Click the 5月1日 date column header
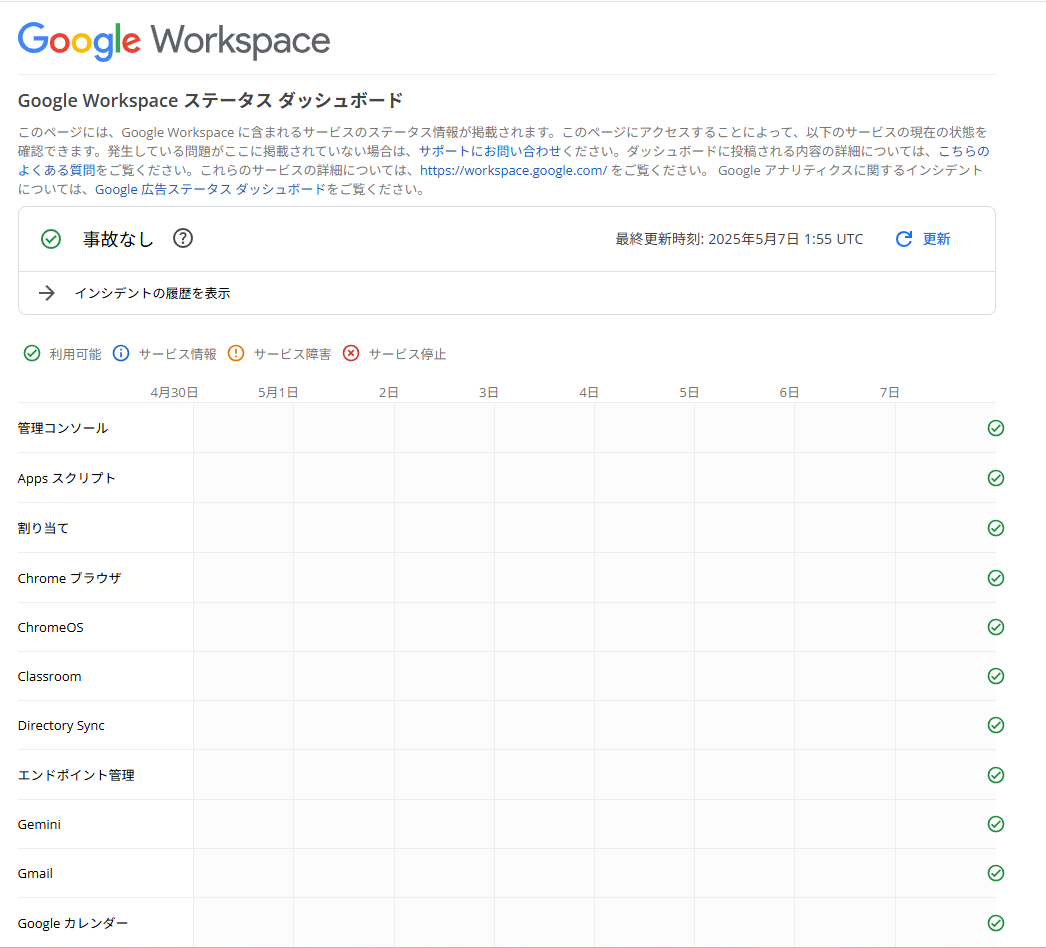Image resolution: width=1046 pixels, height=948 pixels. pyautogui.click(x=278, y=392)
